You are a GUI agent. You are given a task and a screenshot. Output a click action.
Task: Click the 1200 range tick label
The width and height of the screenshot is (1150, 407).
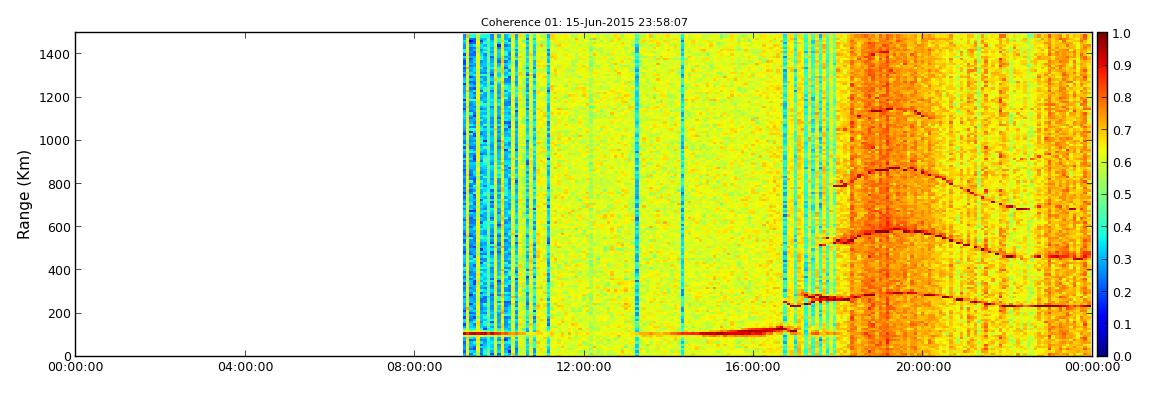tap(55, 98)
